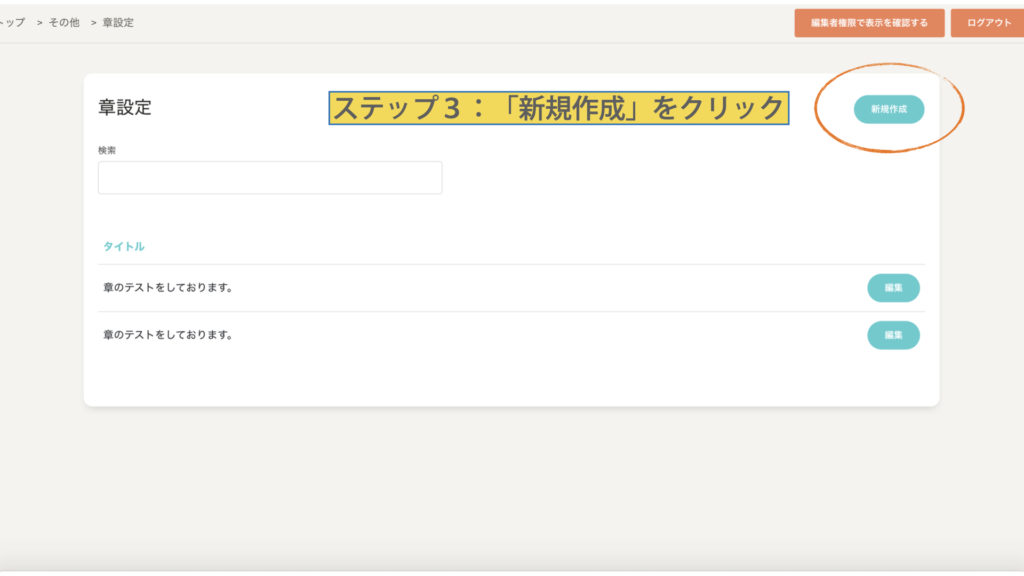Click the 章設定 page heading
Viewport: 1024px width, 576px height.
click(x=125, y=108)
